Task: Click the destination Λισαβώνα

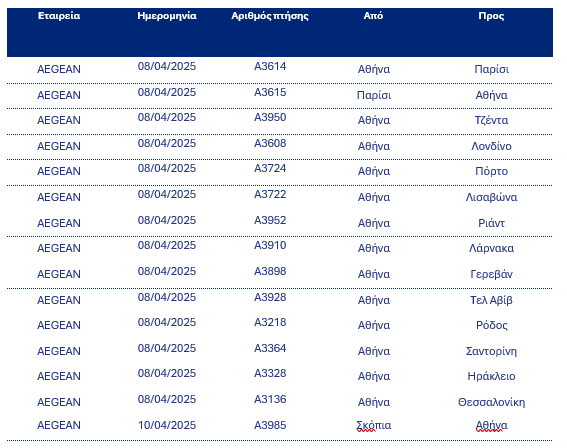Action: click(491, 197)
